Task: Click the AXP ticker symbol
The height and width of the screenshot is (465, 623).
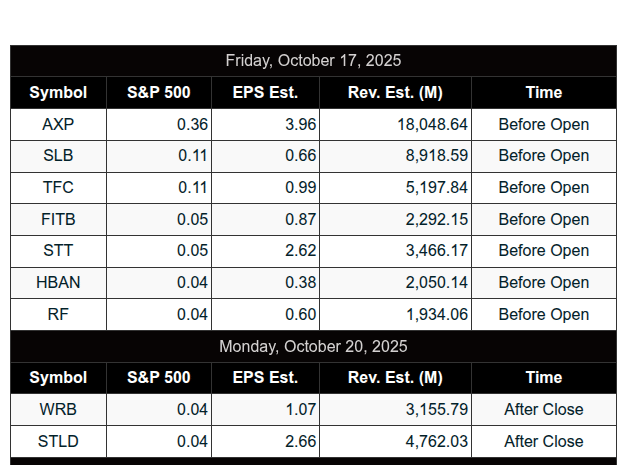Action: pos(58,125)
